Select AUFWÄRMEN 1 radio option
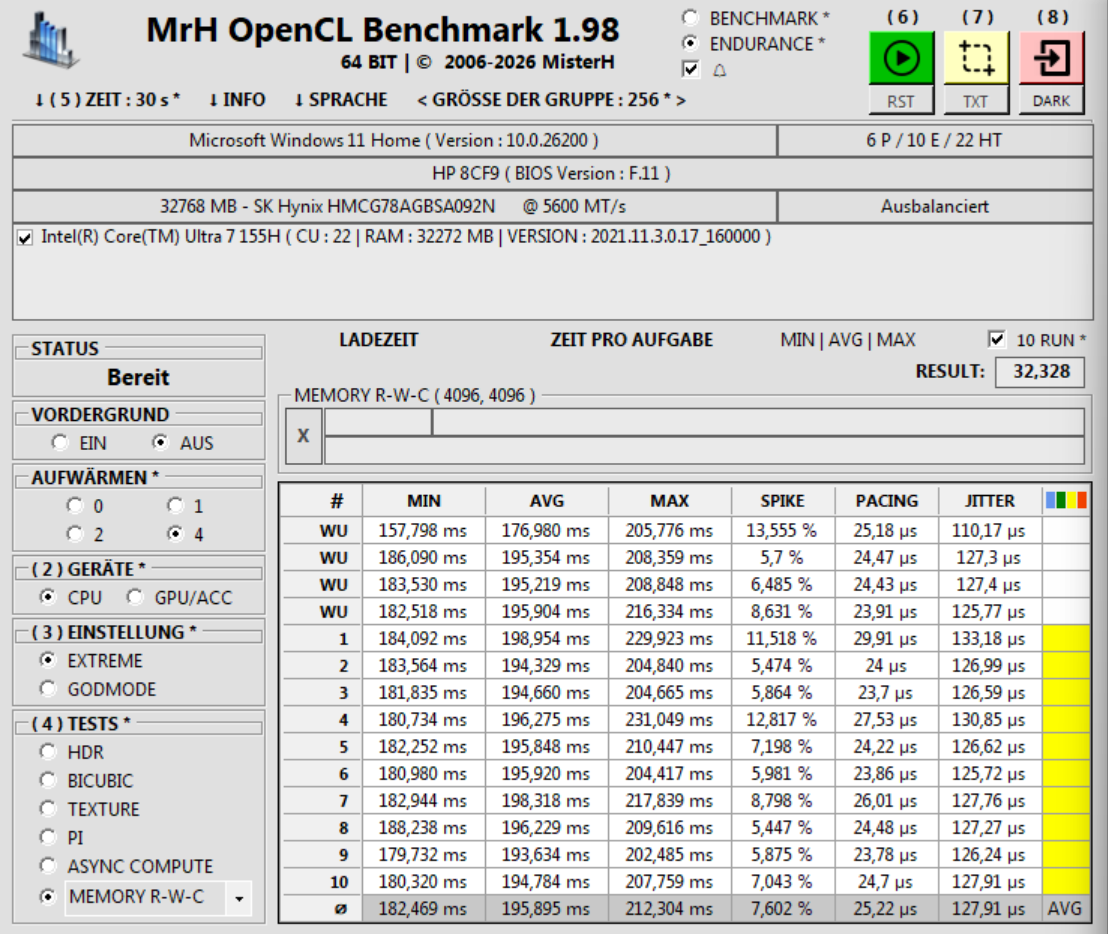 click(x=175, y=505)
